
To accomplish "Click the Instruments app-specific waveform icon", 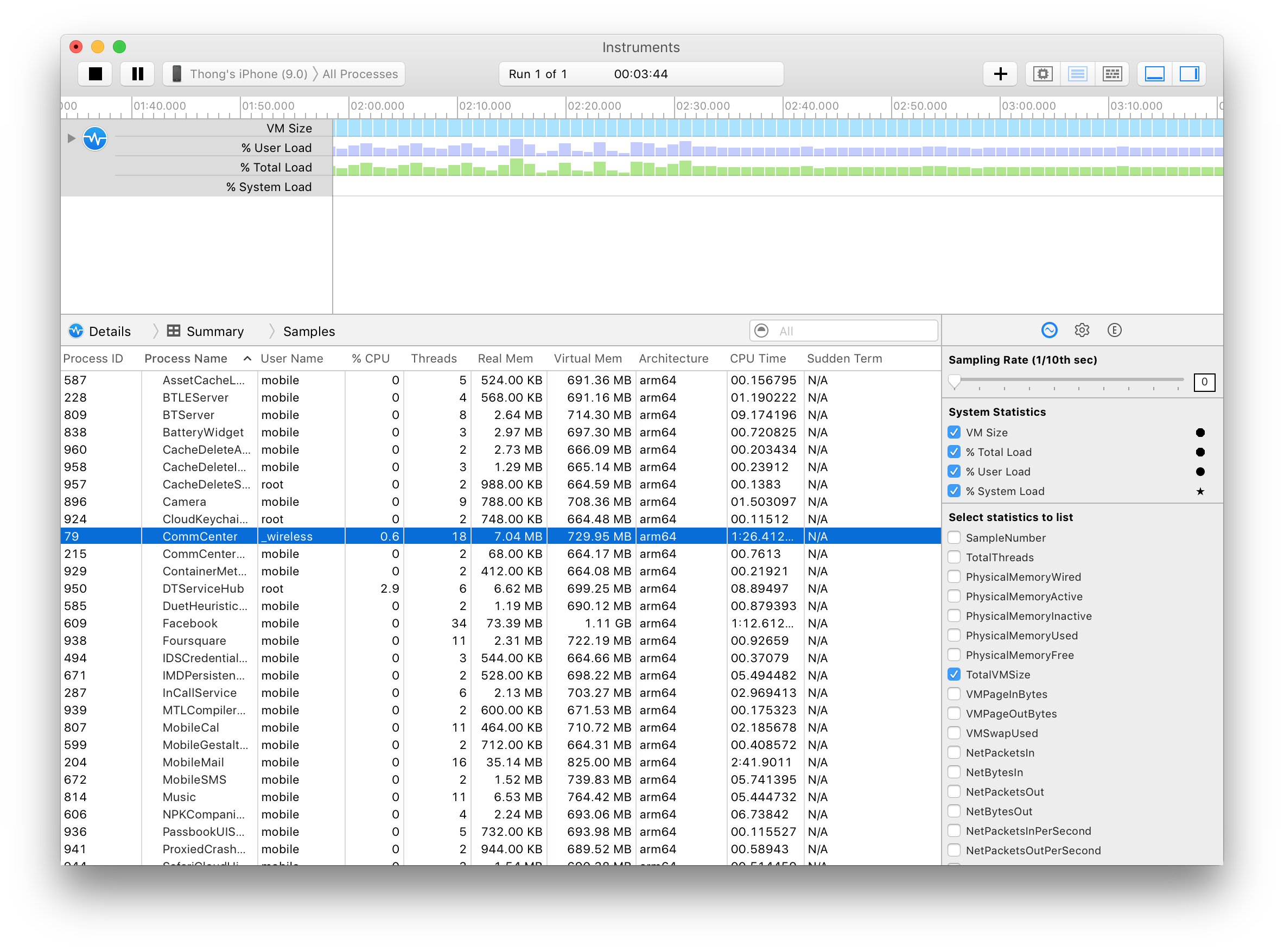I will [95, 137].
